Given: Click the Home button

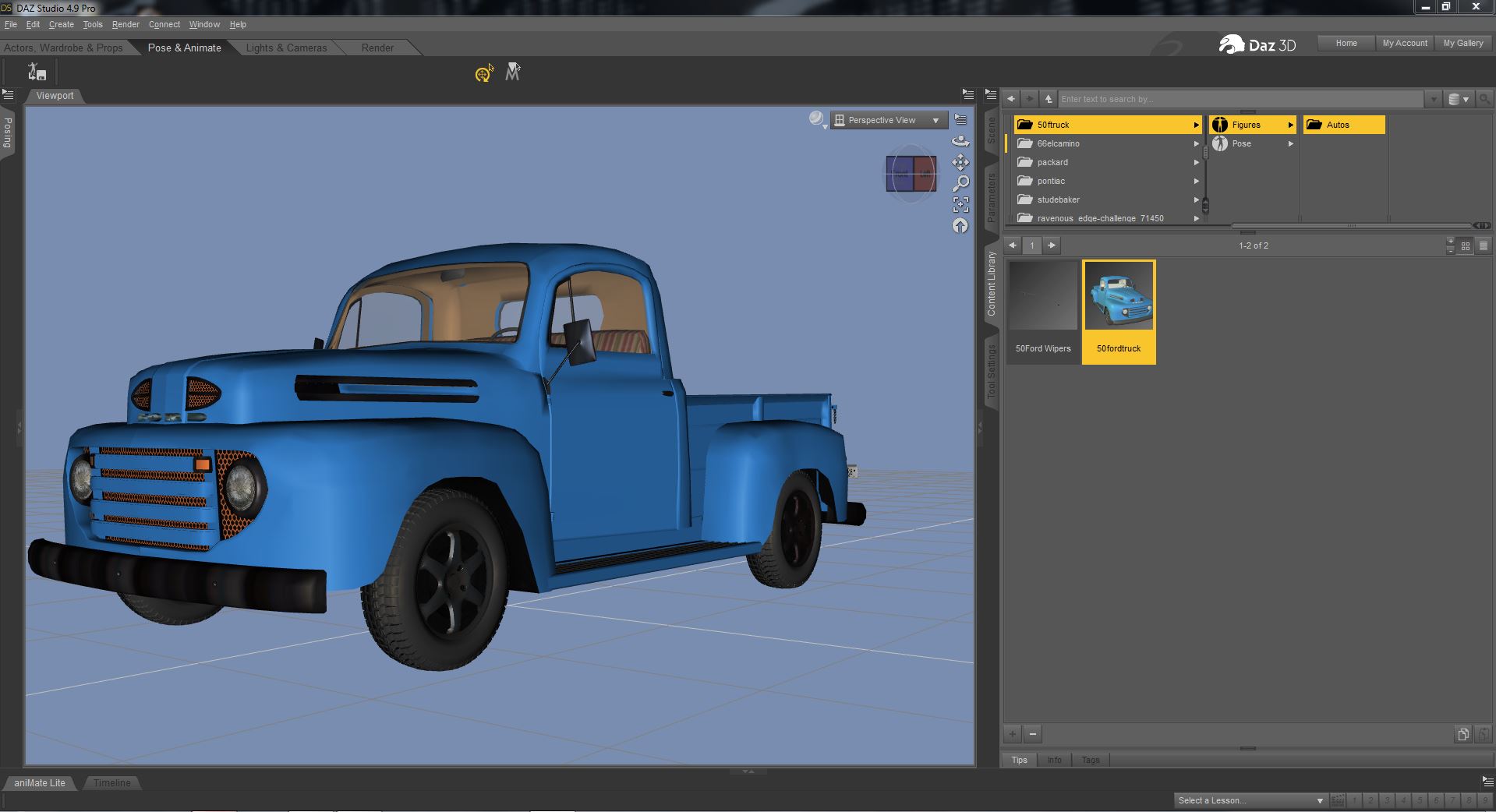Looking at the screenshot, I should click(1346, 43).
